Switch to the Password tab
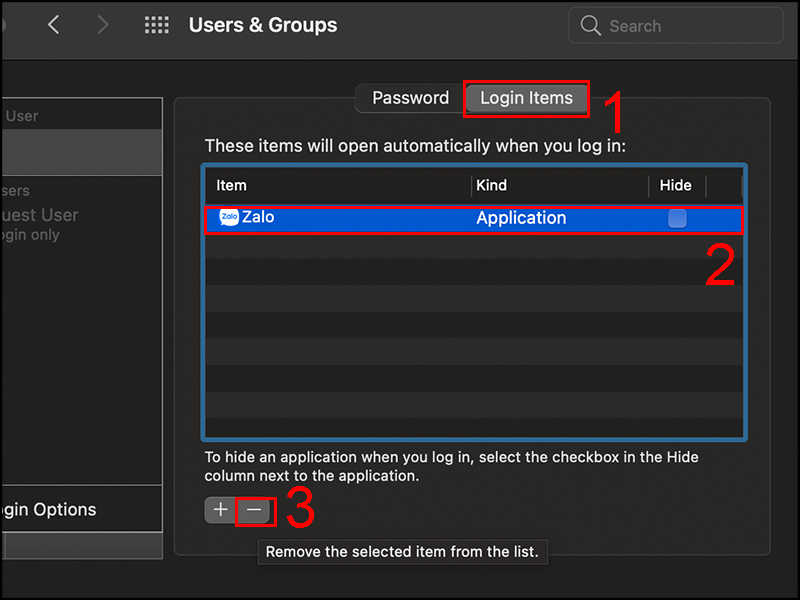Viewport: 800px width, 600px height. (x=410, y=98)
